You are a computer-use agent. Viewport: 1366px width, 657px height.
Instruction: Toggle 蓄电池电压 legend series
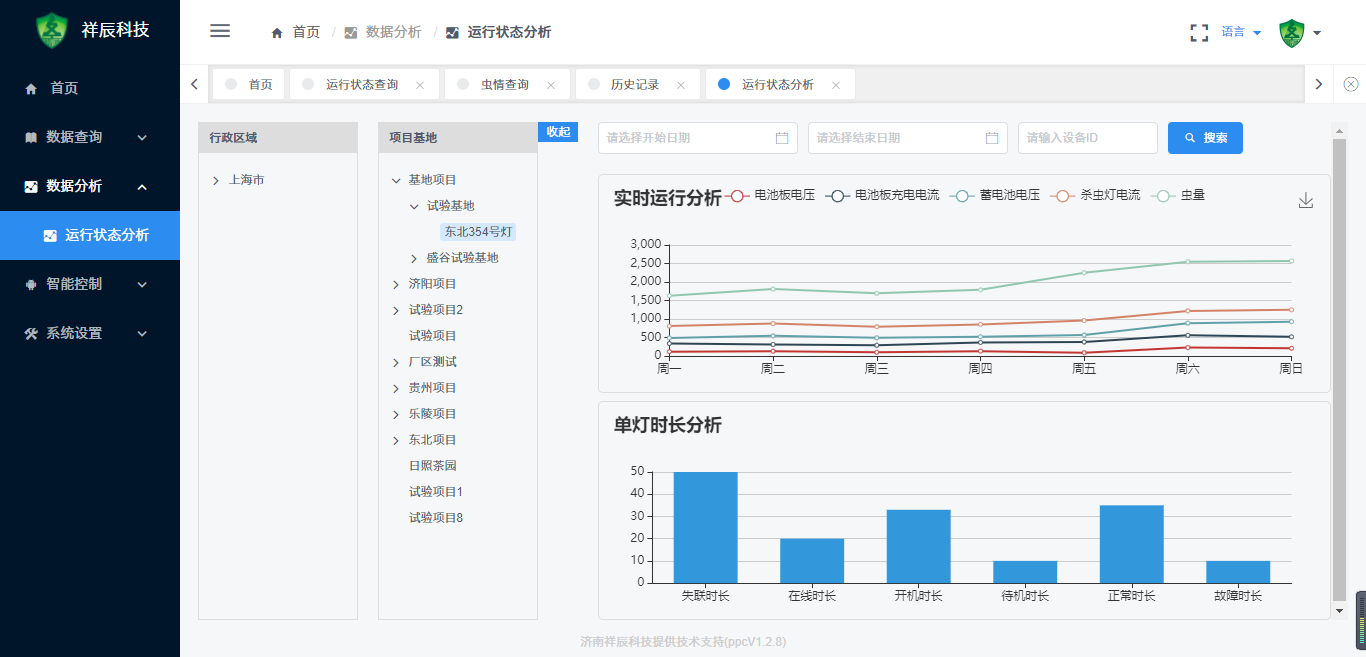[x=996, y=195]
